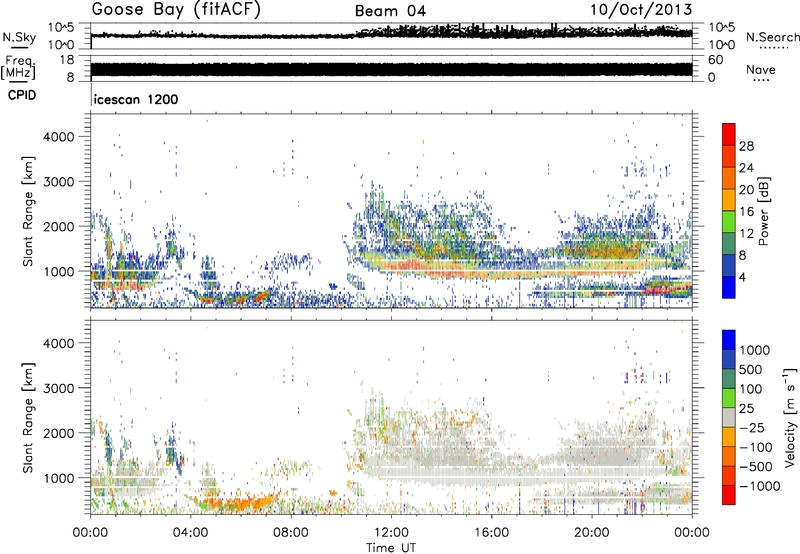Click inside the power range-time plot
The width and height of the screenshot is (800, 554).
(391, 211)
